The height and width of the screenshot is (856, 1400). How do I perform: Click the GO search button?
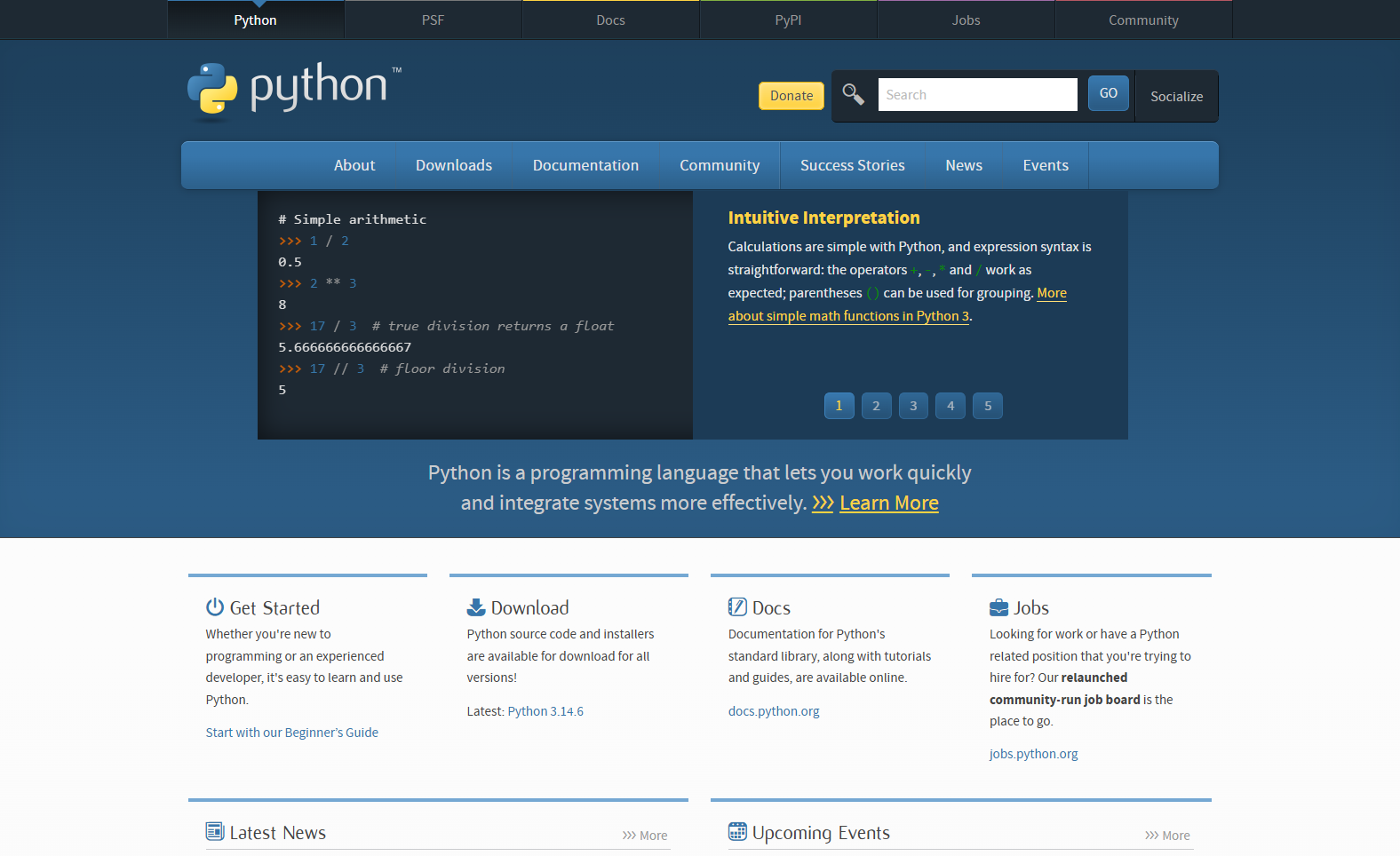tap(1109, 93)
